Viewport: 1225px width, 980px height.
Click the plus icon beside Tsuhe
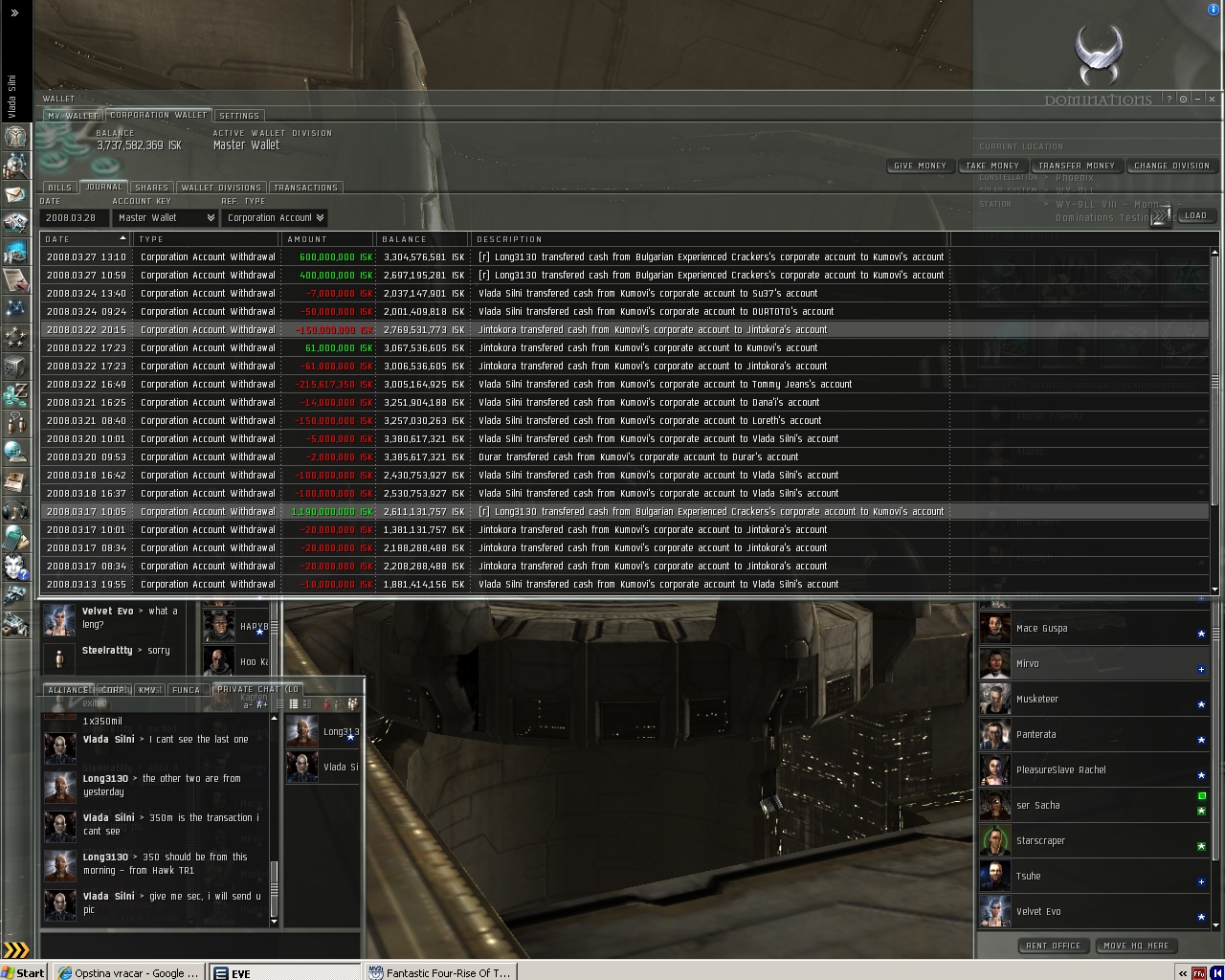[1201, 881]
